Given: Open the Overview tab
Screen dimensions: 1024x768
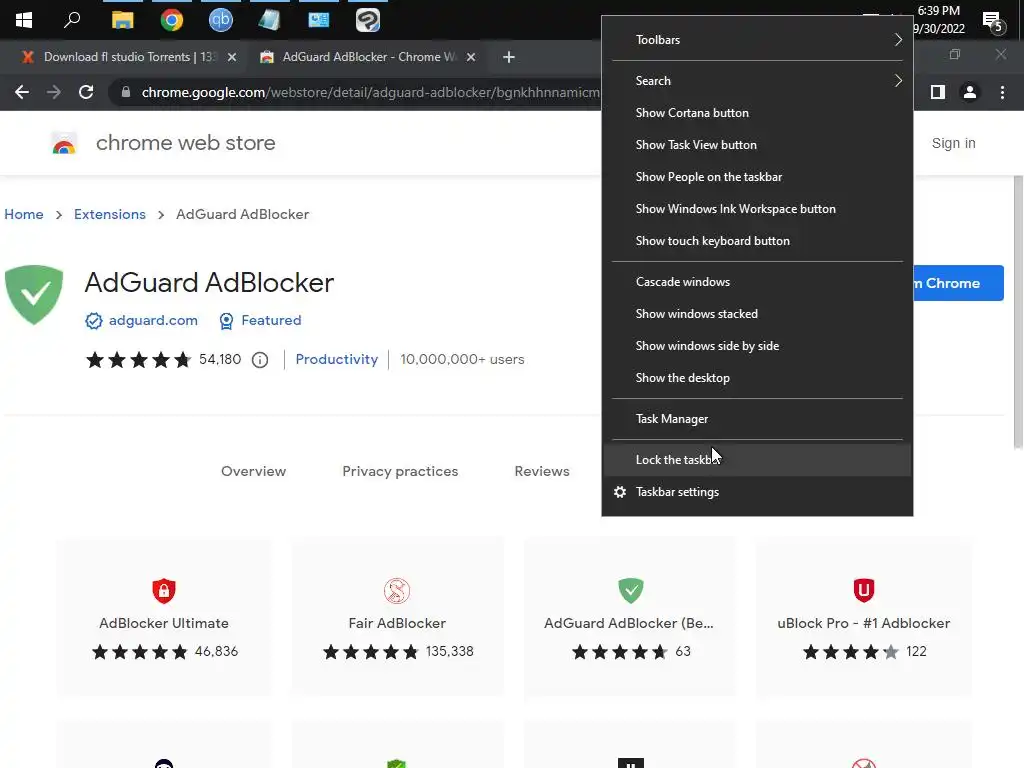Looking at the screenshot, I should click(253, 472).
